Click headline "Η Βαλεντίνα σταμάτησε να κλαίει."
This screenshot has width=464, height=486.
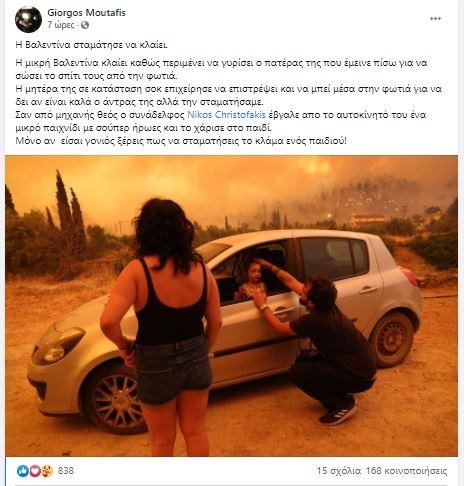point(92,45)
